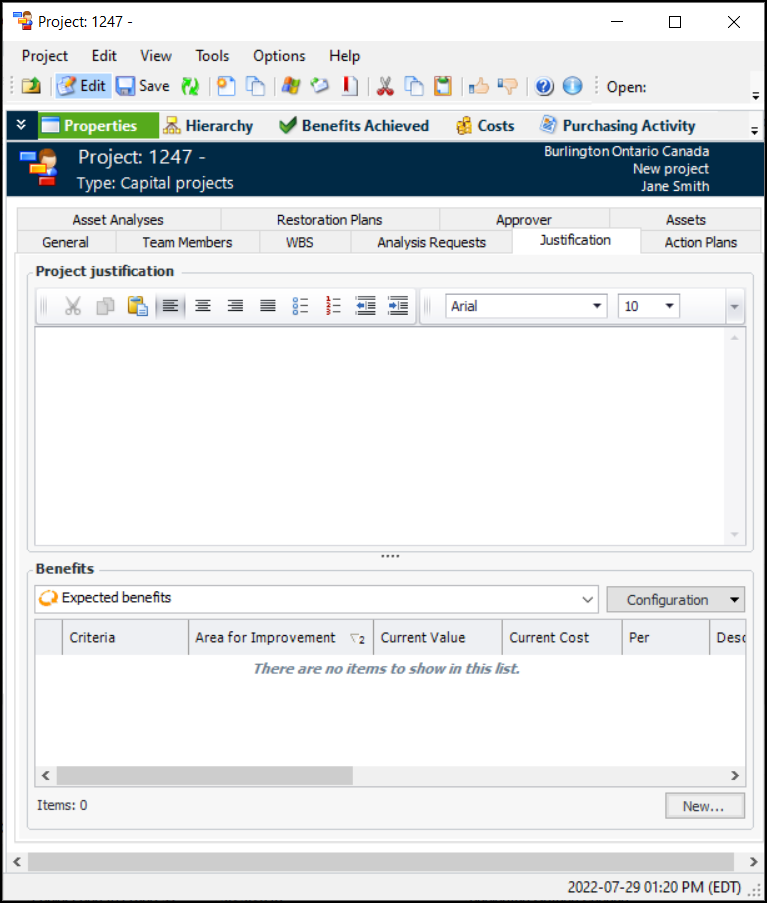Switch to the Restoration Plans tab
Image resolution: width=767 pixels, height=903 pixels.
point(329,219)
